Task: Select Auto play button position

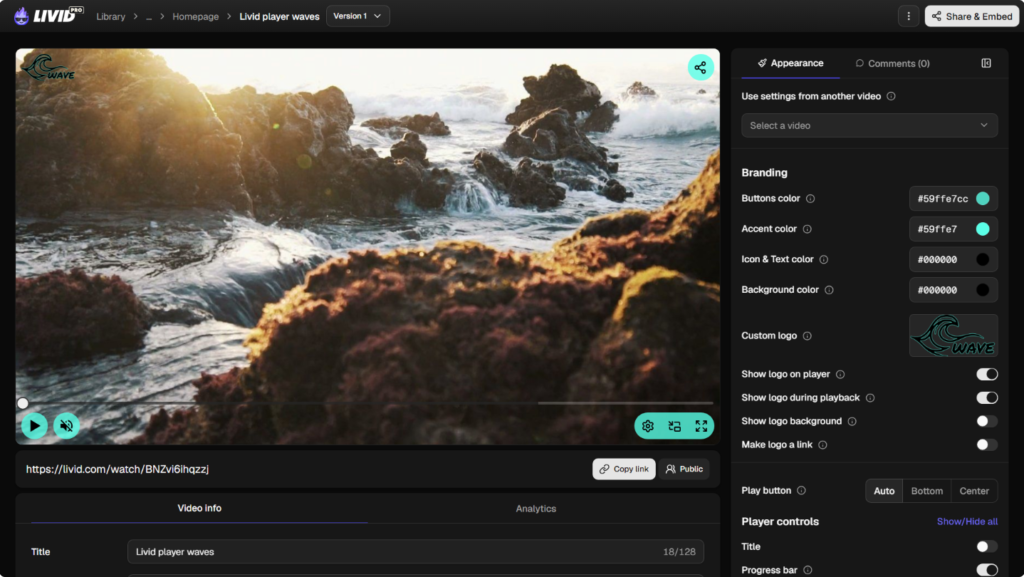Action: pos(884,491)
